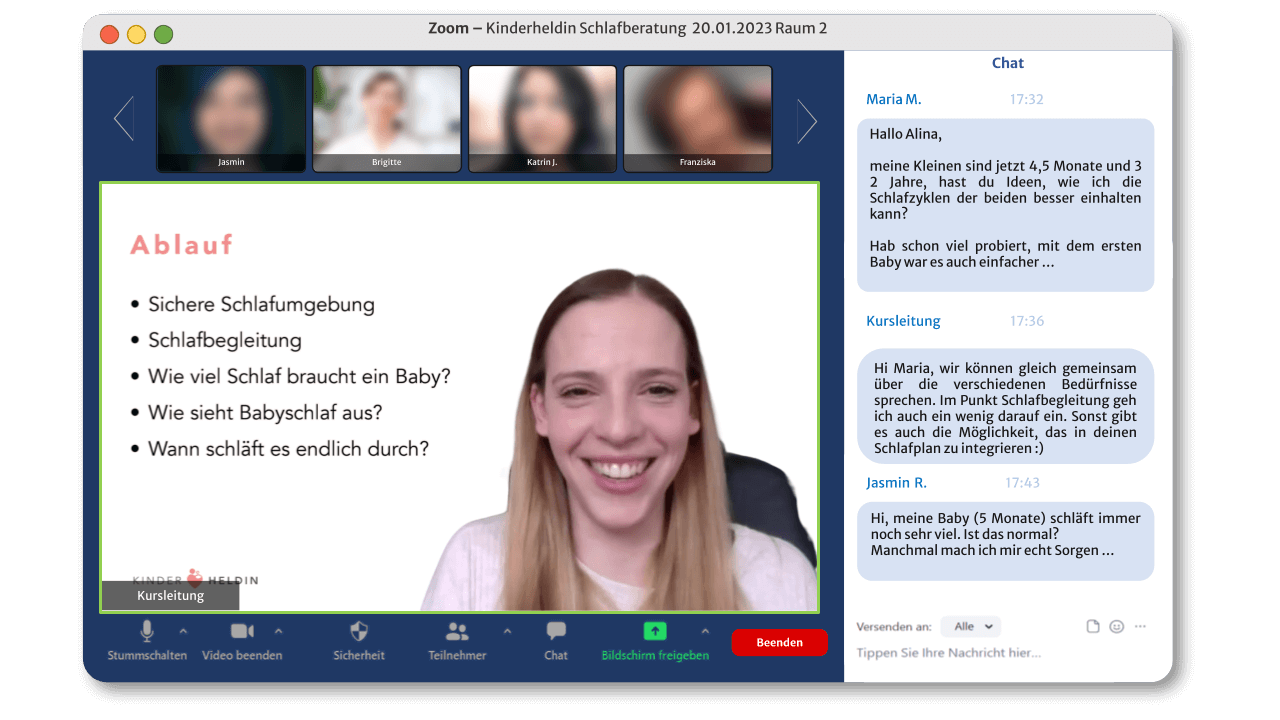
Task: Click Jasmin's message about Baby 5 Monate
Action: pyautogui.click(x=1005, y=541)
